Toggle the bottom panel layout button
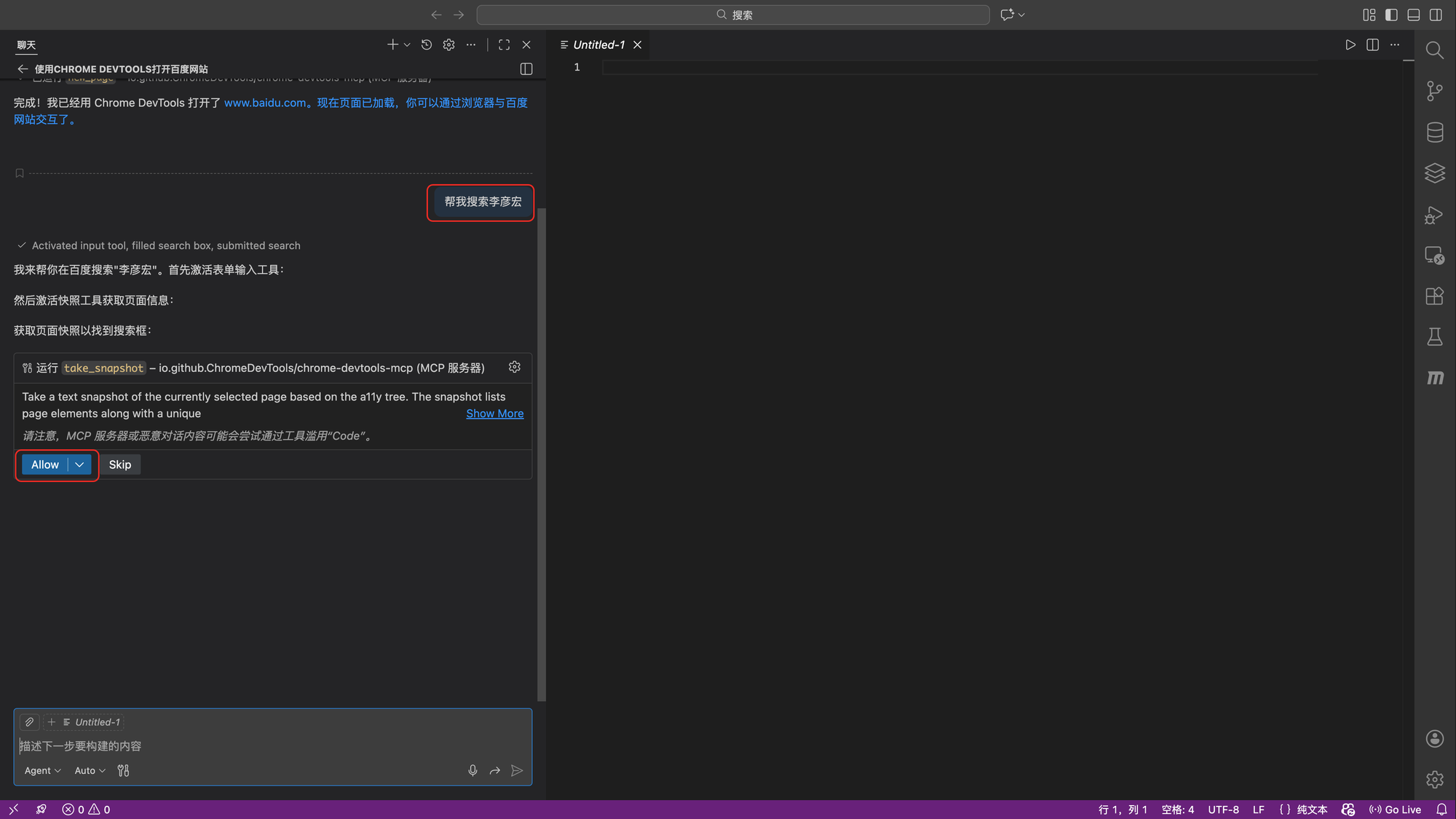Image resolution: width=1456 pixels, height=819 pixels. click(1413, 15)
